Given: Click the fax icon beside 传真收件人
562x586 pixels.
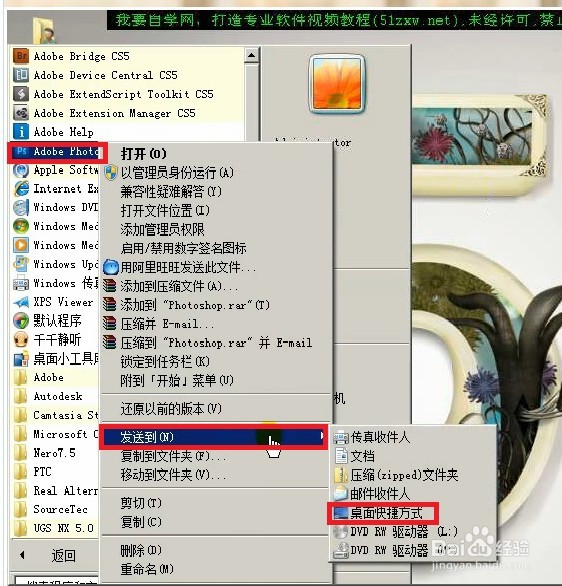Looking at the screenshot, I should [x=340, y=437].
